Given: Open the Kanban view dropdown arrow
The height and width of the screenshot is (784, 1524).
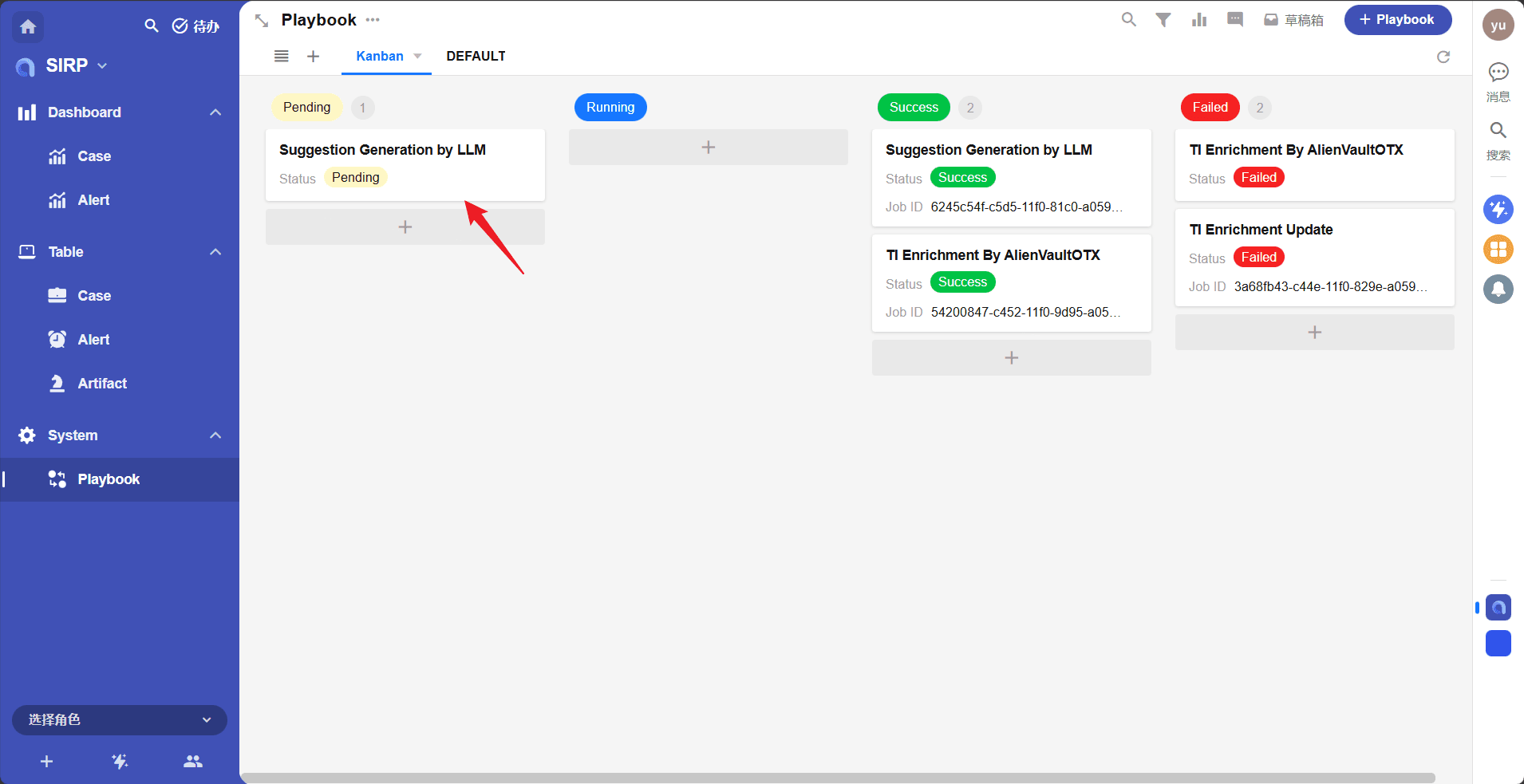Looking at the screenshot, I should tap(417, 56).
